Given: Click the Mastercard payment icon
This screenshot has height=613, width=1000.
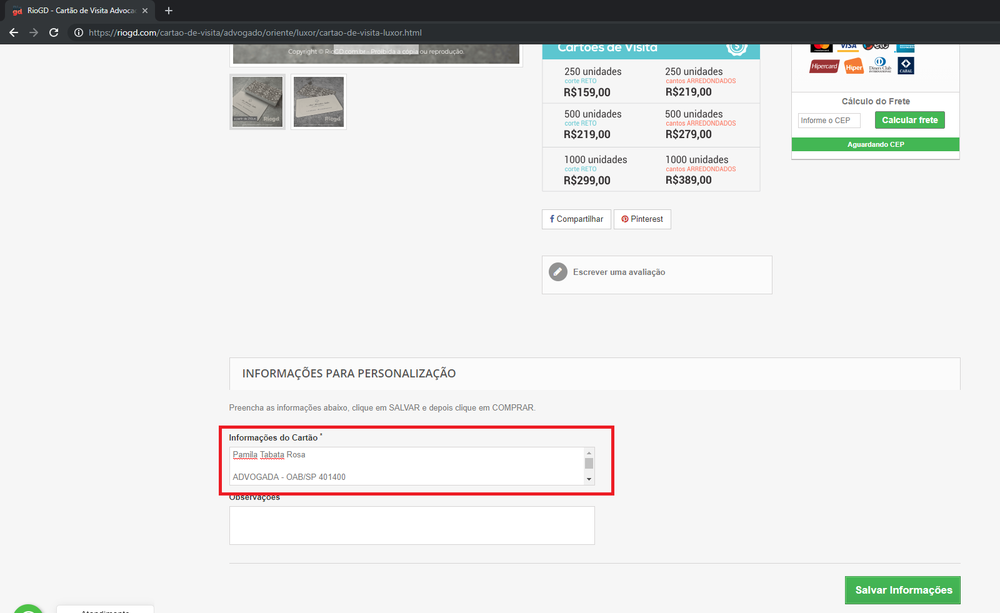Looking at the screenshot, I should pos(821,47).
